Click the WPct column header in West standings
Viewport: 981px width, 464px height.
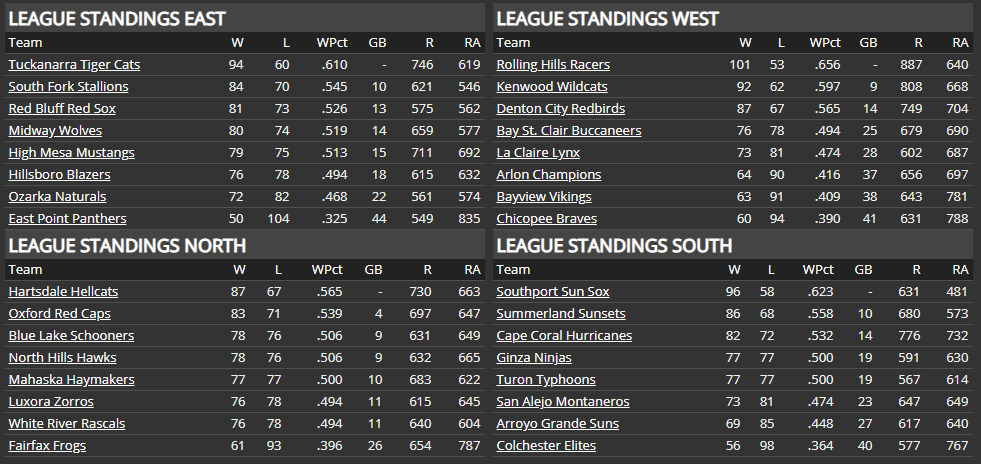tap(825, 43)
